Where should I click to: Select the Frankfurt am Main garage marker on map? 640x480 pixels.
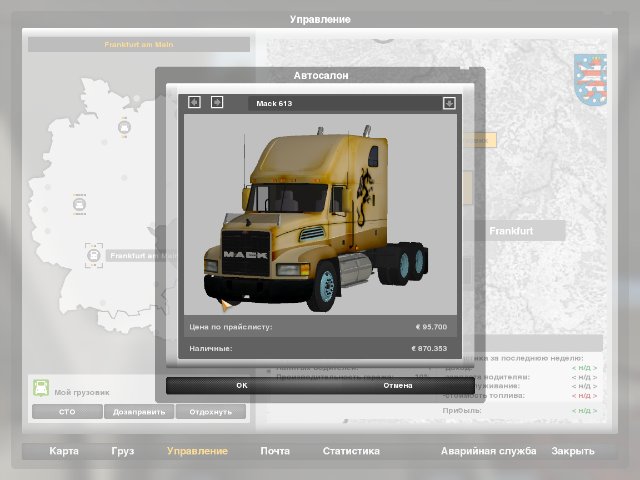click(x=94, y=256)
